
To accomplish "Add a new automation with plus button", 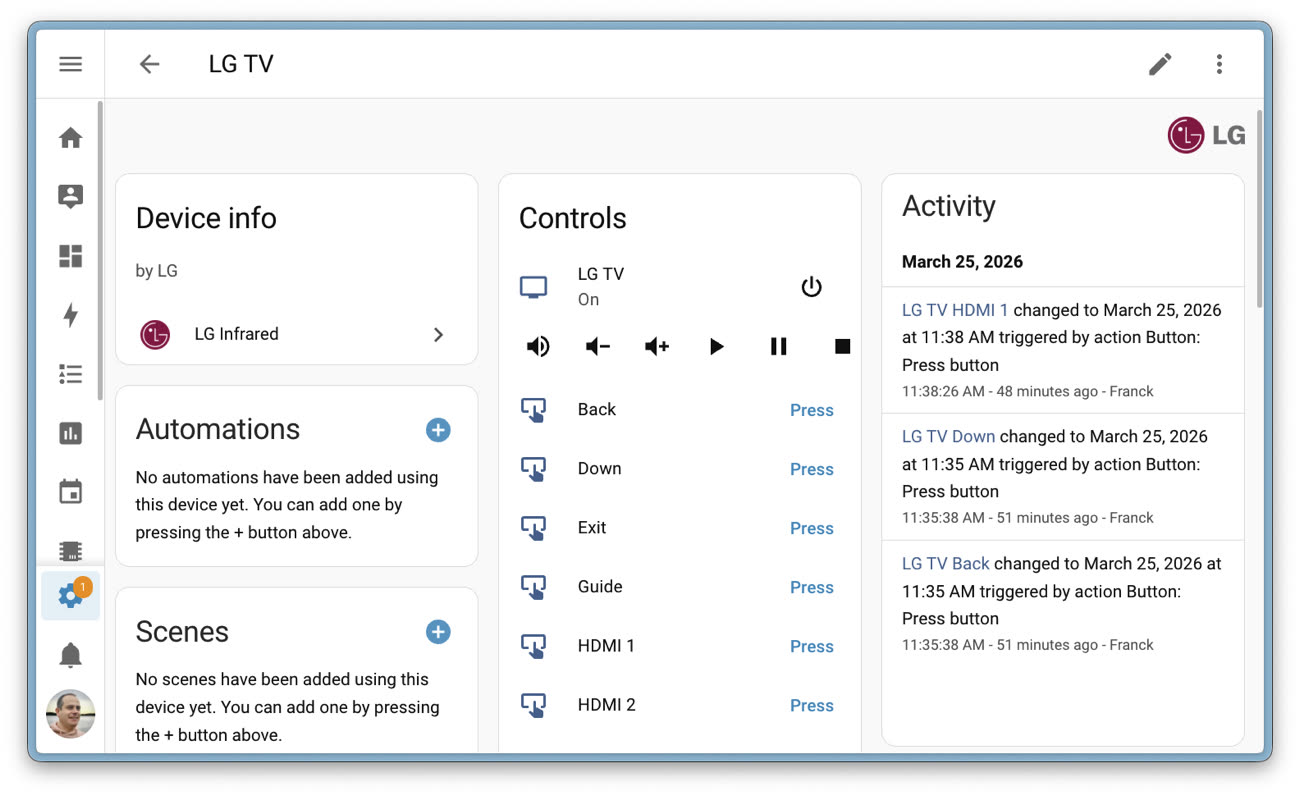I will click(438, 430).
